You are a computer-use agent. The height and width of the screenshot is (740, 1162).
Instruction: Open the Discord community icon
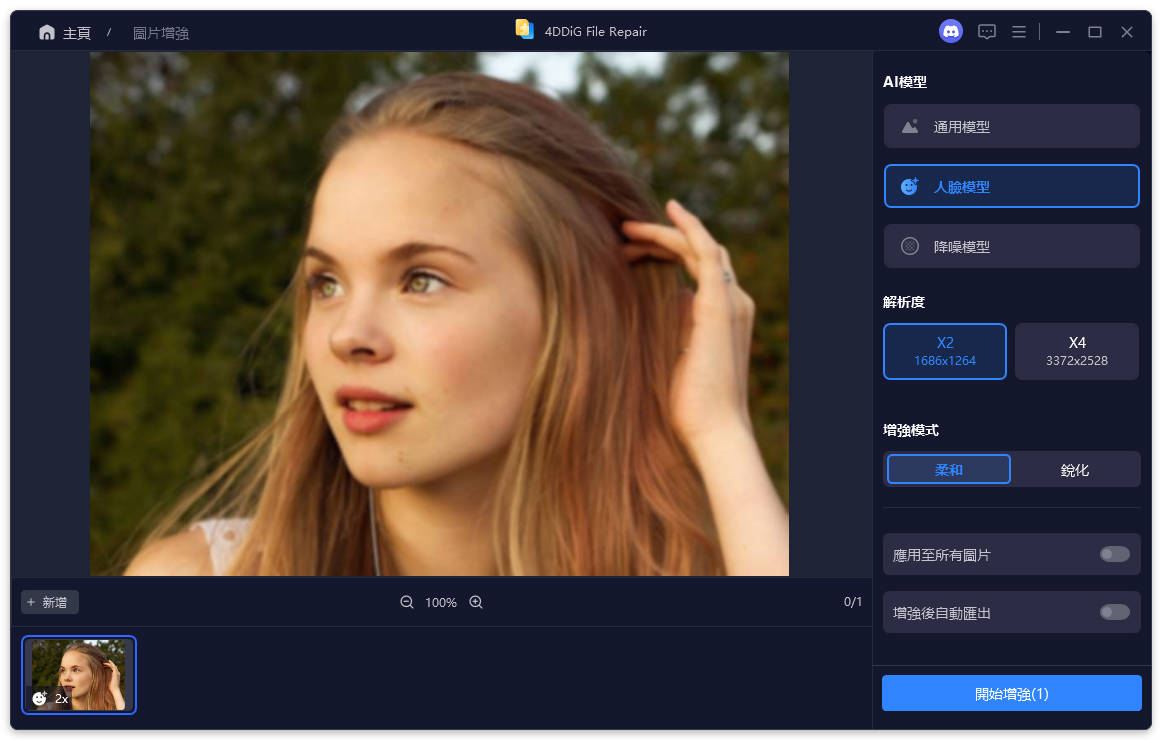point(950,32)
